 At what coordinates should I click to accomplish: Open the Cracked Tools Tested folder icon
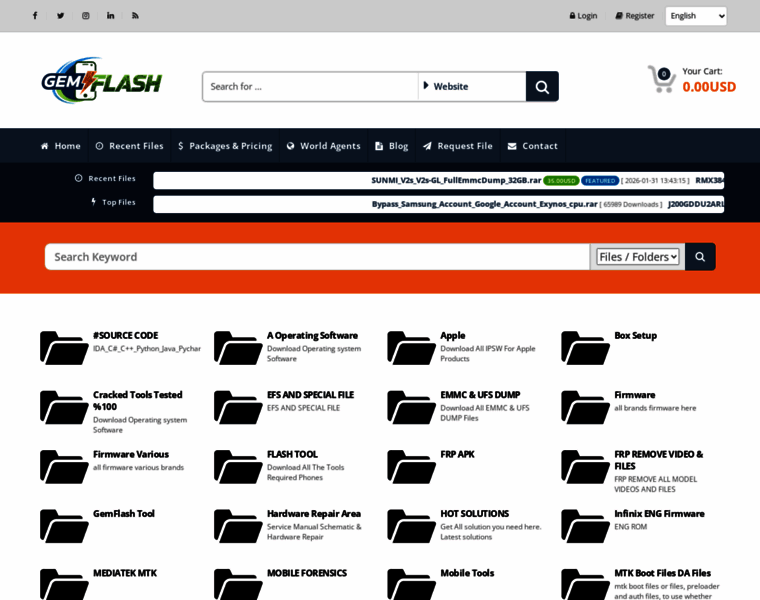click(64, 408)
